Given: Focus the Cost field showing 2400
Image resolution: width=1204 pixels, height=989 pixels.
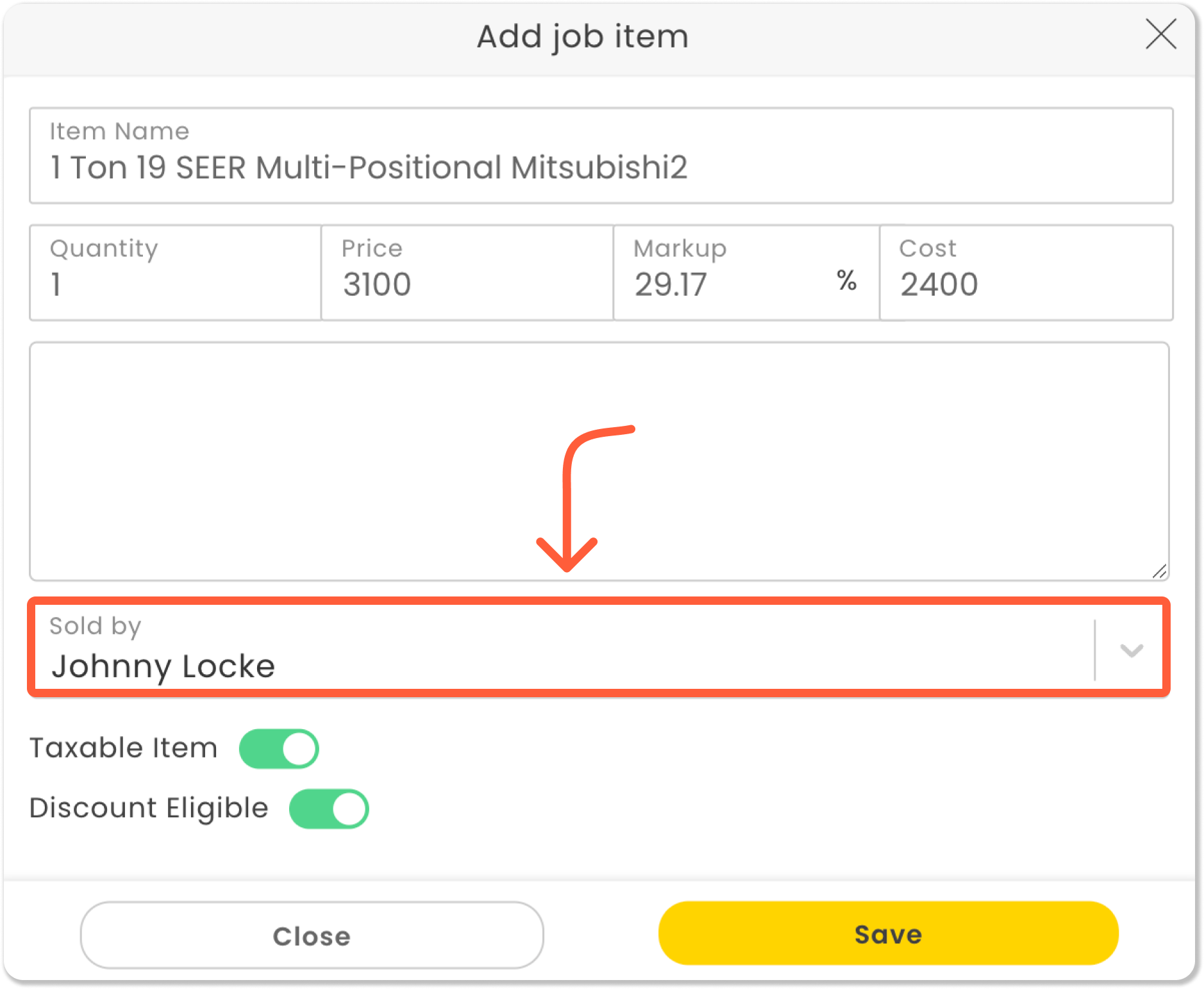Looking at the screenshot, I should [1026, 284].
